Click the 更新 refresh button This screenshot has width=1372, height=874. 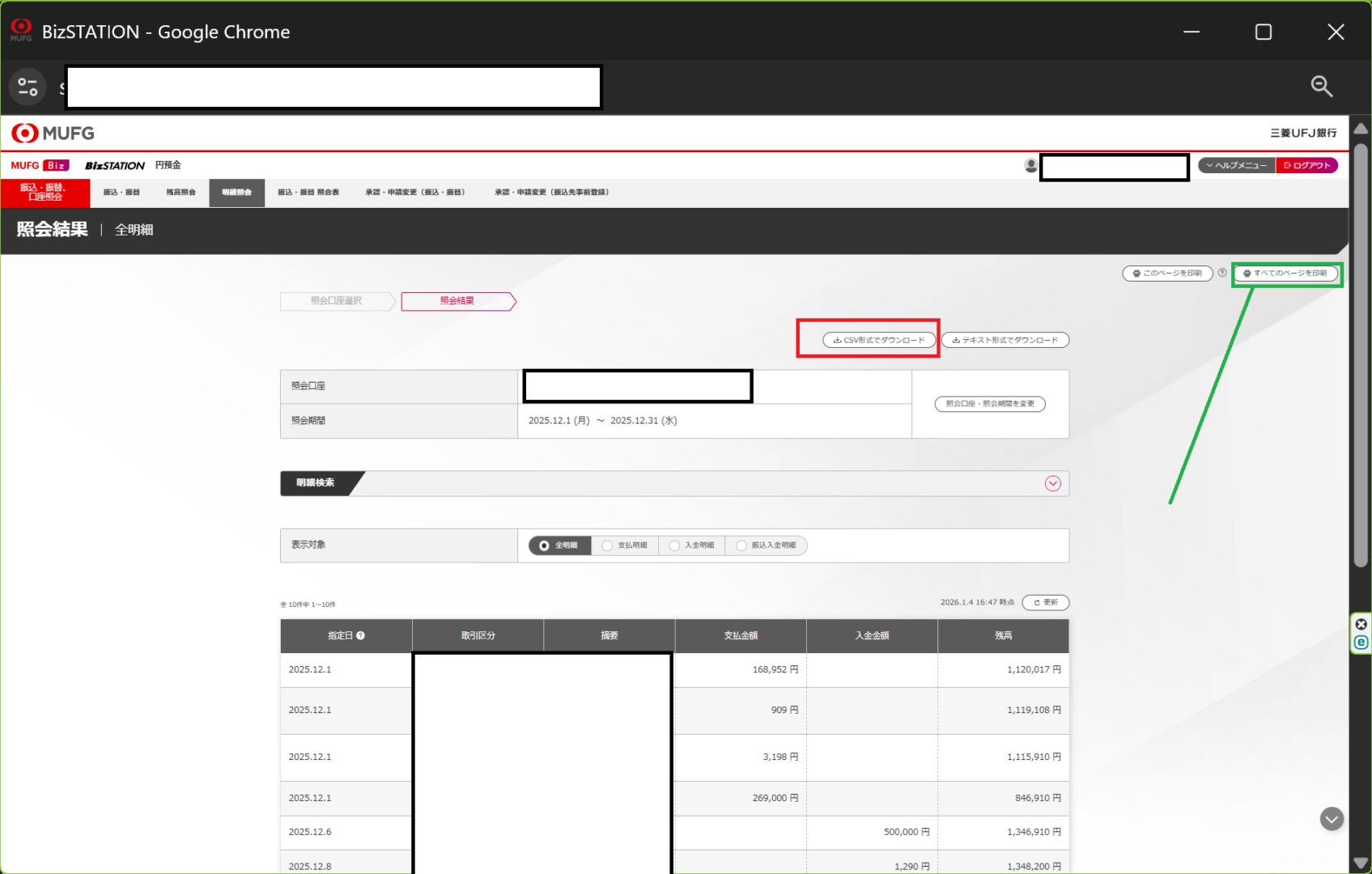coord(1046,603)
